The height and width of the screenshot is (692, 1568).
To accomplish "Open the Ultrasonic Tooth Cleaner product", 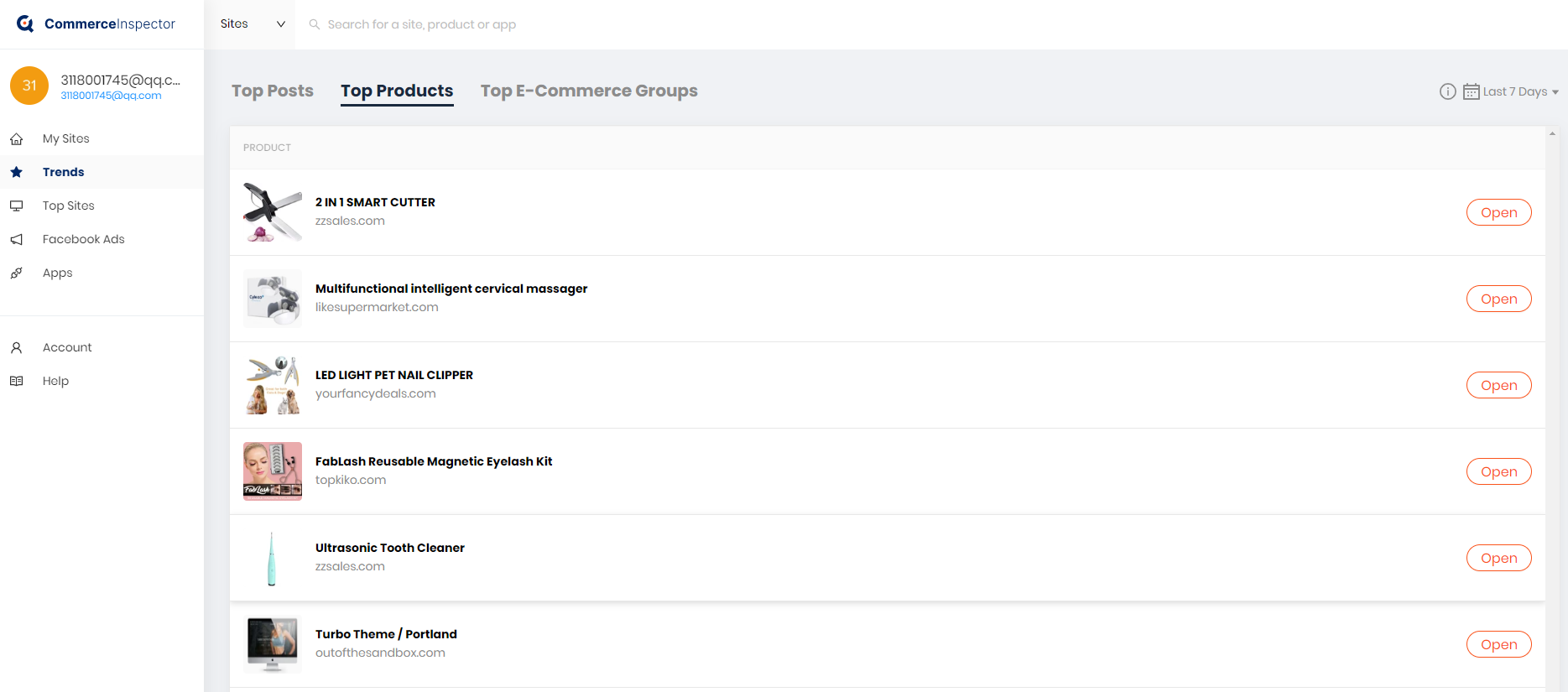I will 1498,558.
